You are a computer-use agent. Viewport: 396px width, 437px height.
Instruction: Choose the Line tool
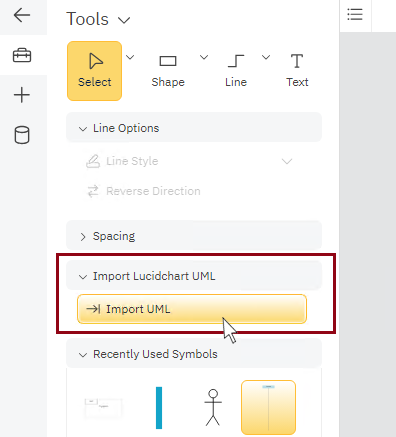point(236,71)
